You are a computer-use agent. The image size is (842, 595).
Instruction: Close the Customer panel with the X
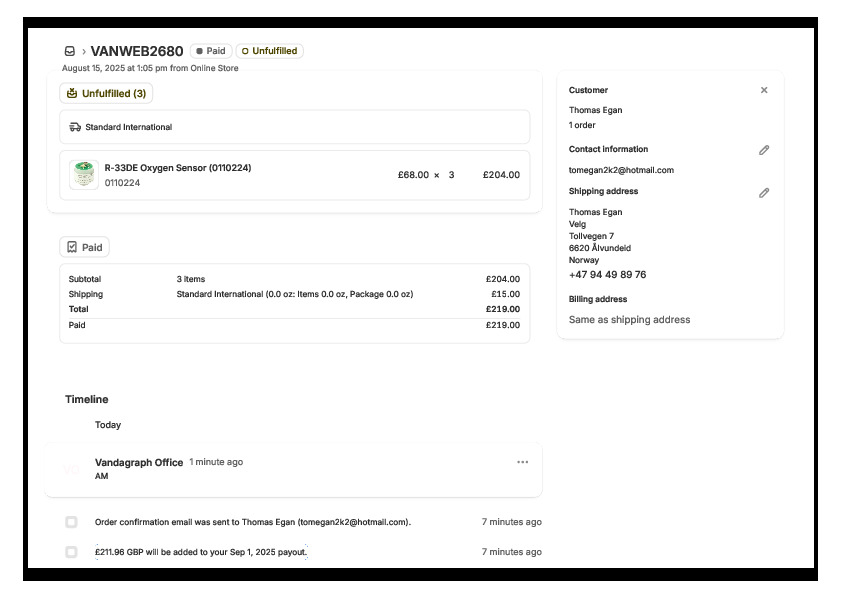coord(764,90)
